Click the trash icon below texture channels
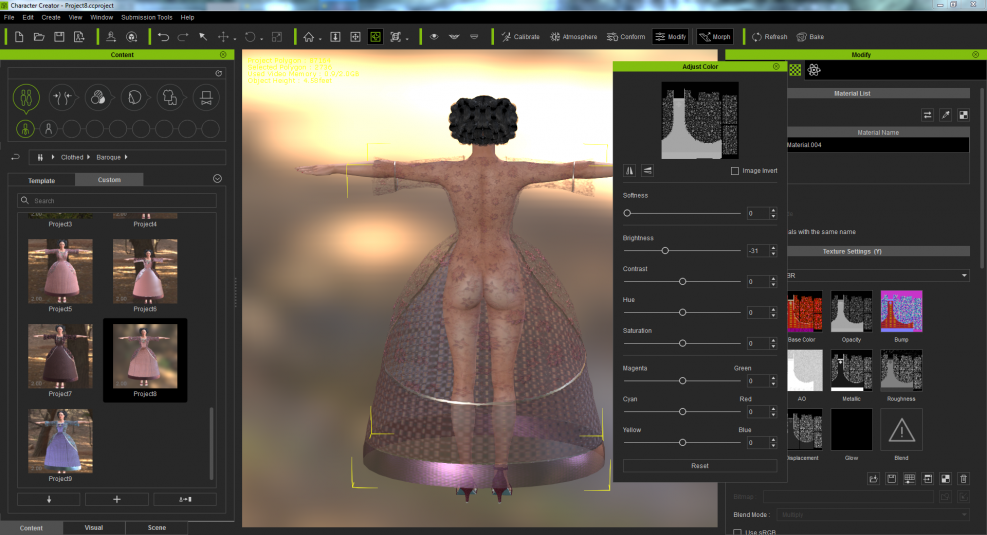This screenshot has width=987, height=535. (963, 479)
